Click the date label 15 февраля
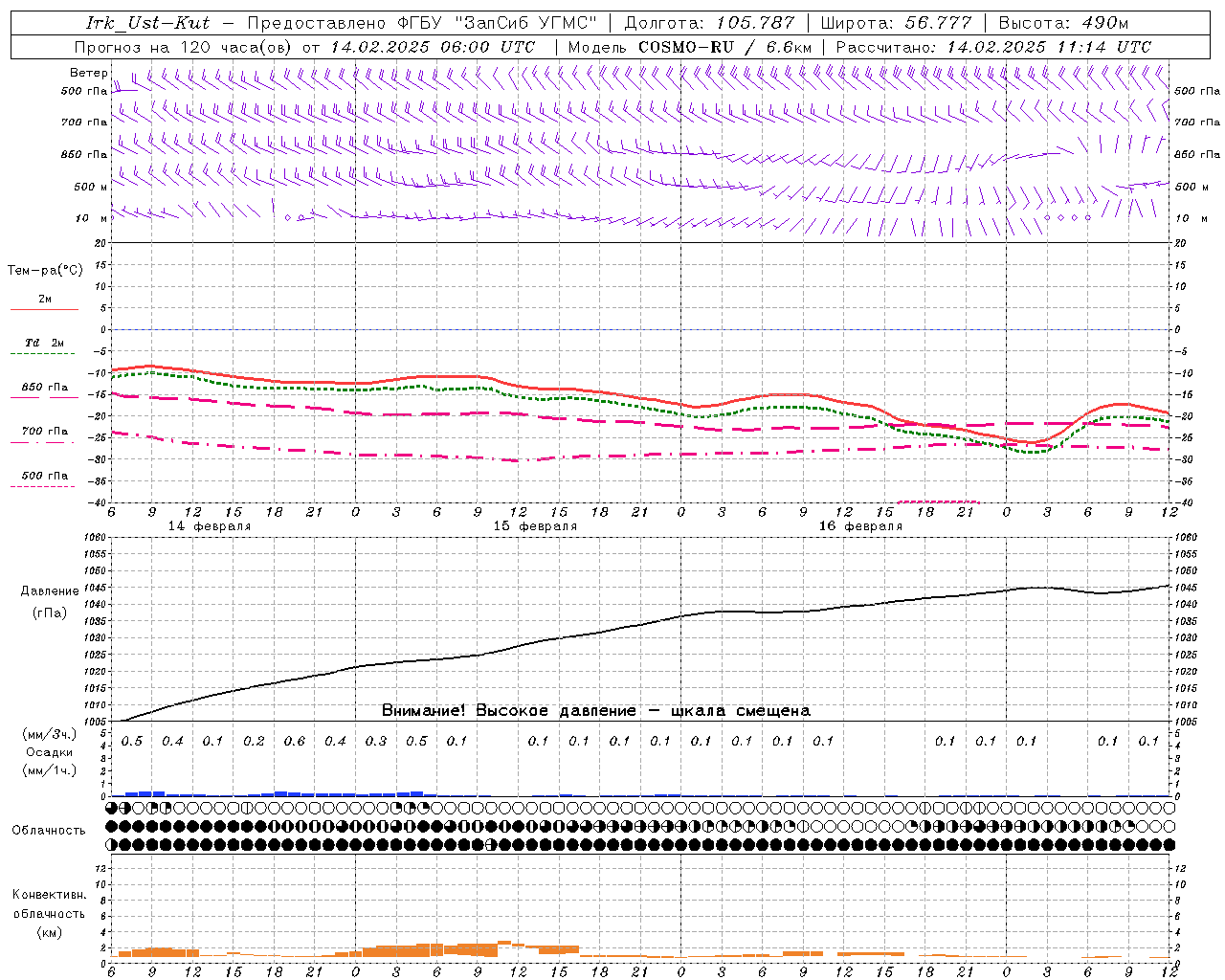 535,526
